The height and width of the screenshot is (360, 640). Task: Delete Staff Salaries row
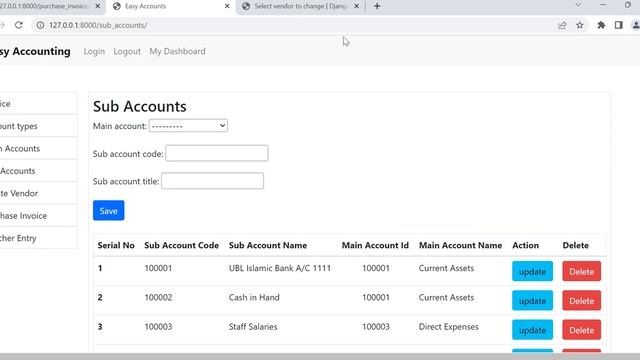(x=582, y=330)
